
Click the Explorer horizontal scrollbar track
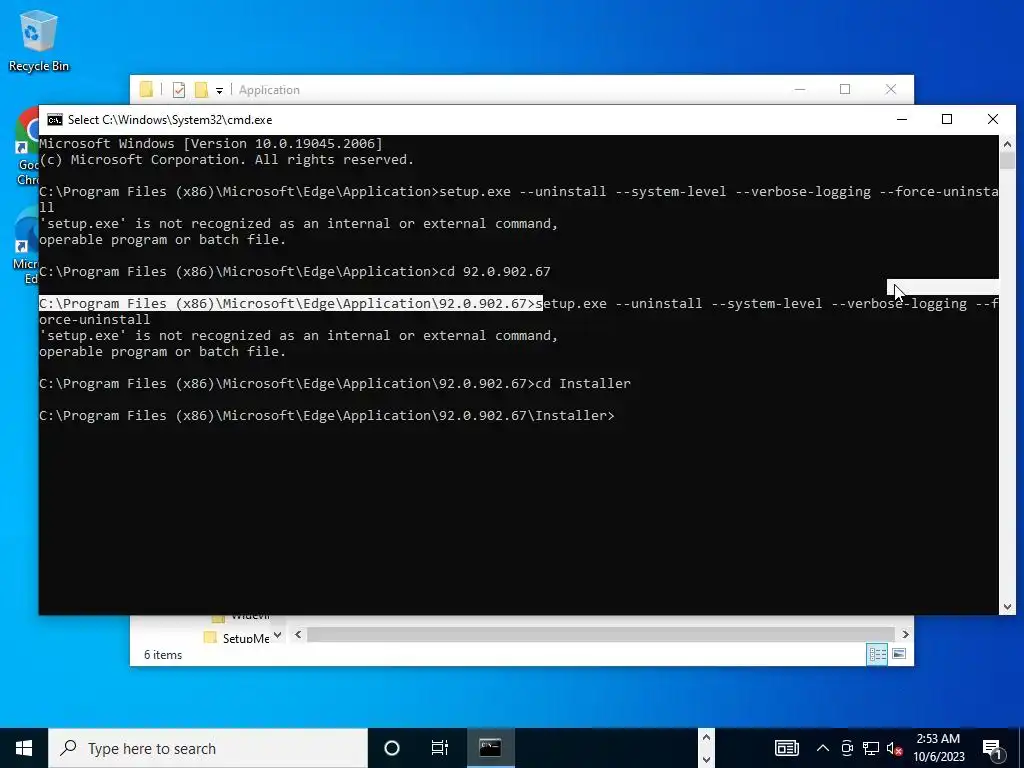(600, 634)
